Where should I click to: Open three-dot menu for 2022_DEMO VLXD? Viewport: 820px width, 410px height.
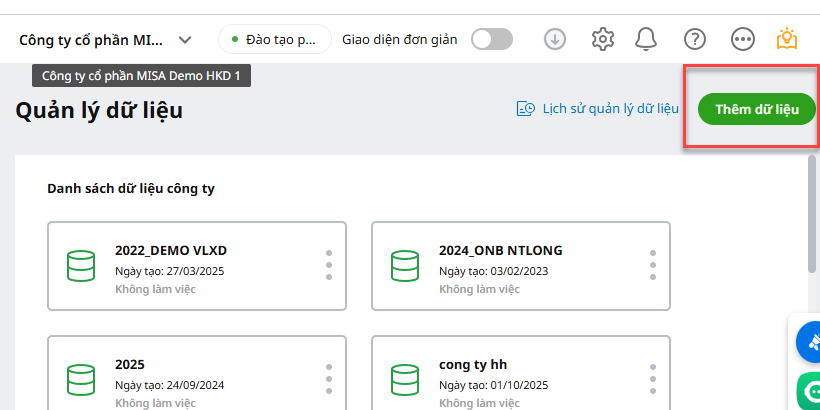[x=328, y=266]
